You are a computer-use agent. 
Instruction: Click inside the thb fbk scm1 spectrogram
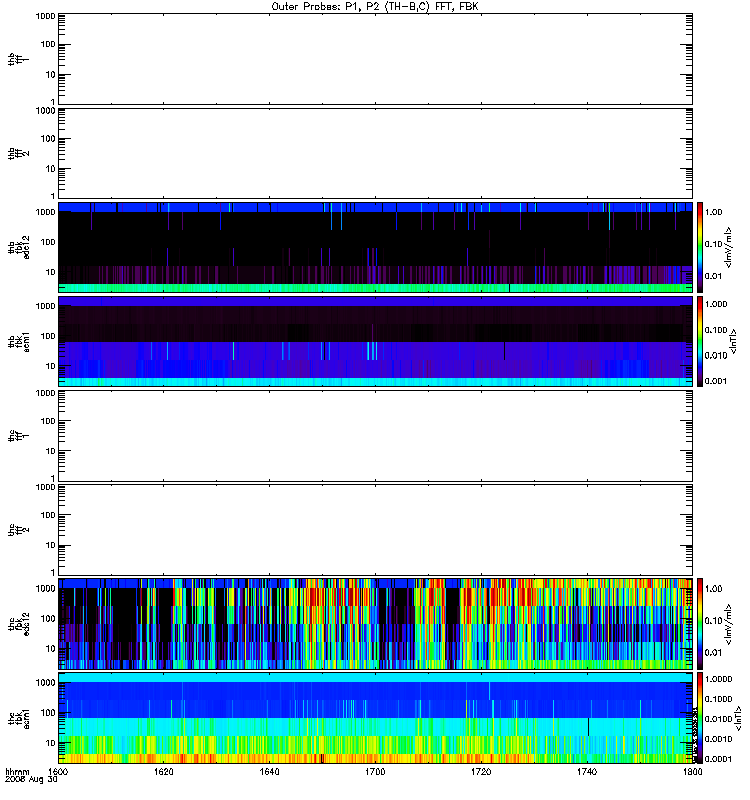(375, 341)
